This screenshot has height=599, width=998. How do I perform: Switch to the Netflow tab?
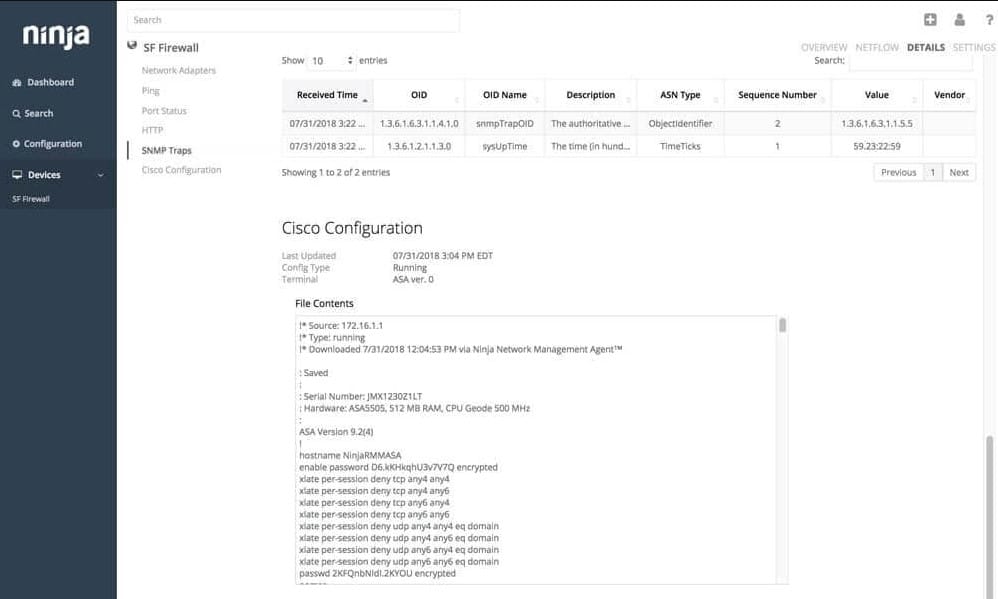pyautogui.click(x=876, y=47)
